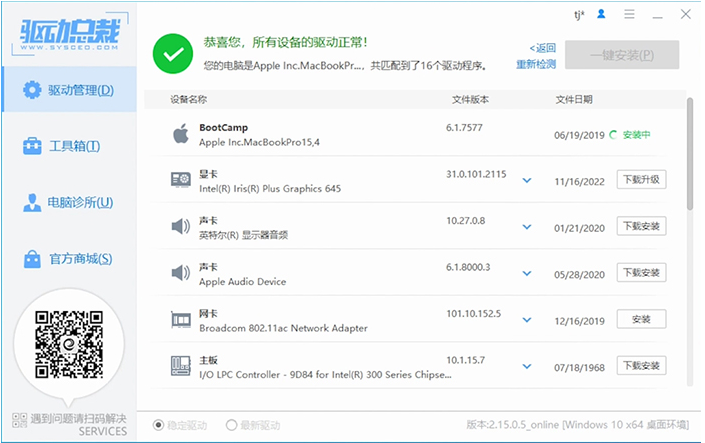Click the Apple Inc.MacBookPro15,4 text

[259, 142]
